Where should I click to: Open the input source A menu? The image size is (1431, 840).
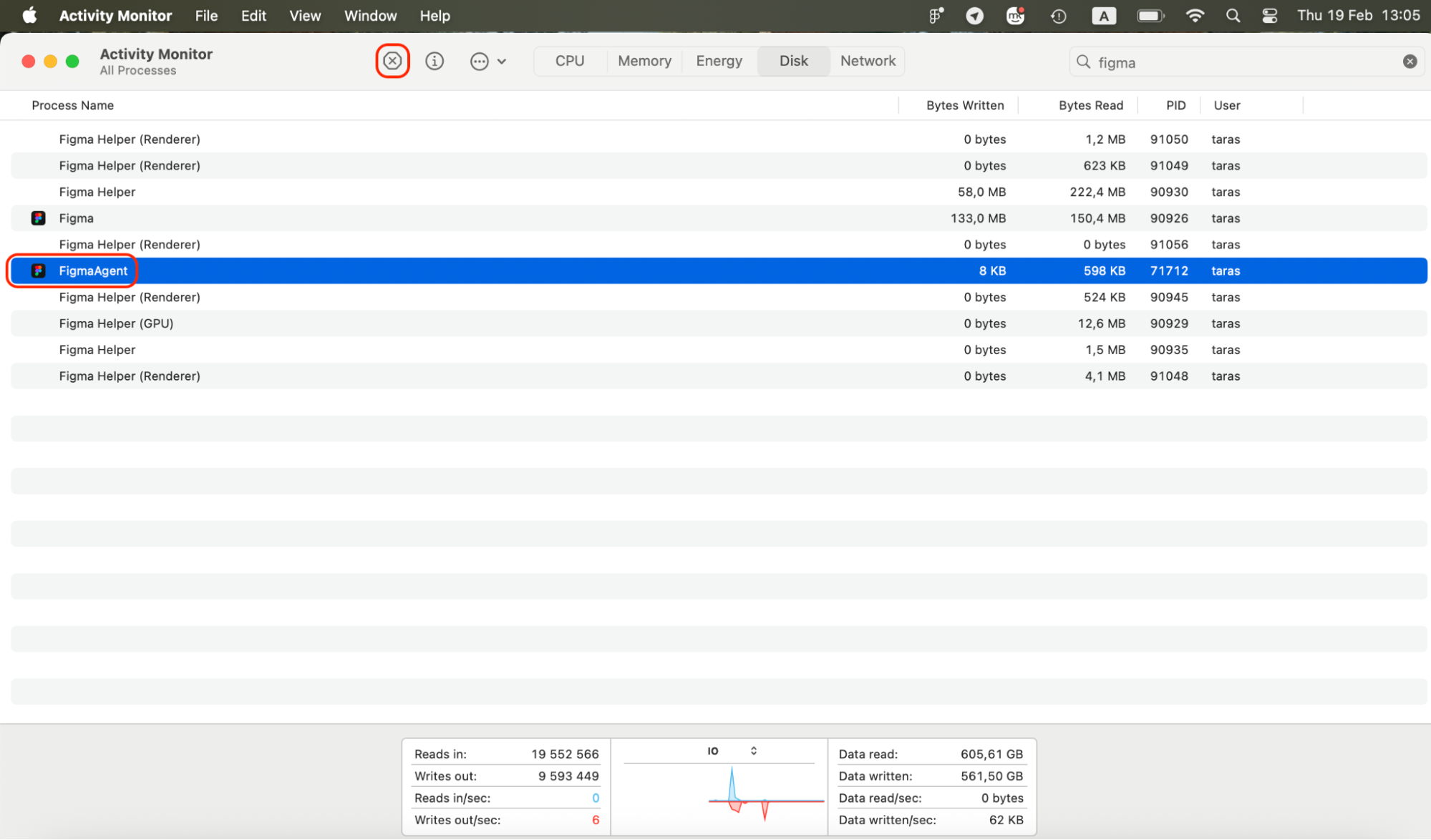[1103, 16]
